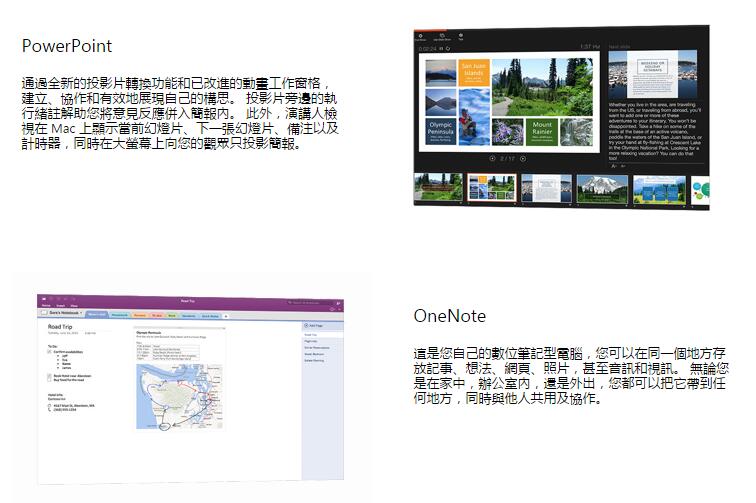Select the last page in the page list
The width and height of the screenshot is (756, 503).
coord(314,360)
